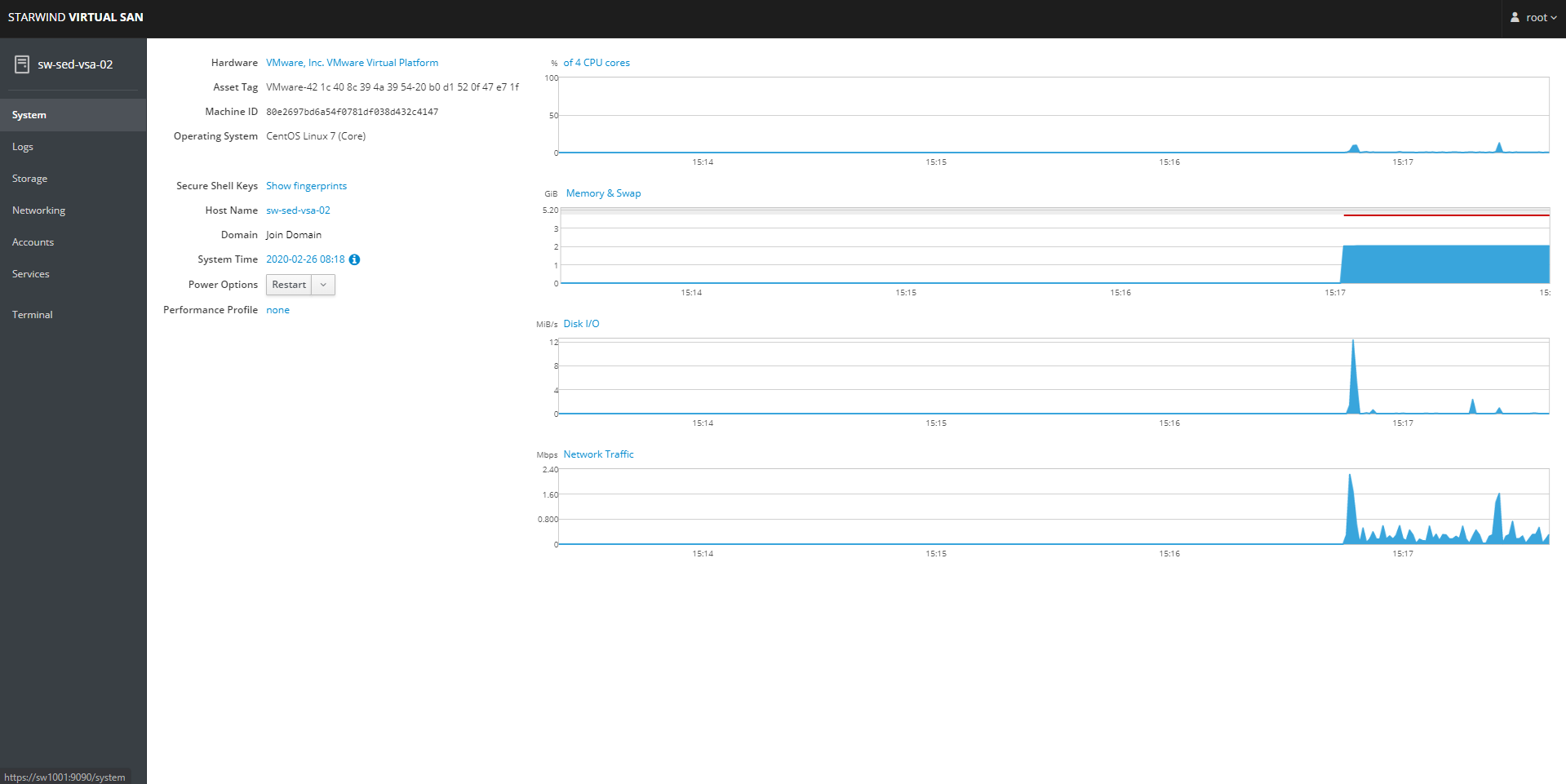The width and height of the screenshot is (1566, 784).
Task: Click Show fingerprints link
Action: 306,186
